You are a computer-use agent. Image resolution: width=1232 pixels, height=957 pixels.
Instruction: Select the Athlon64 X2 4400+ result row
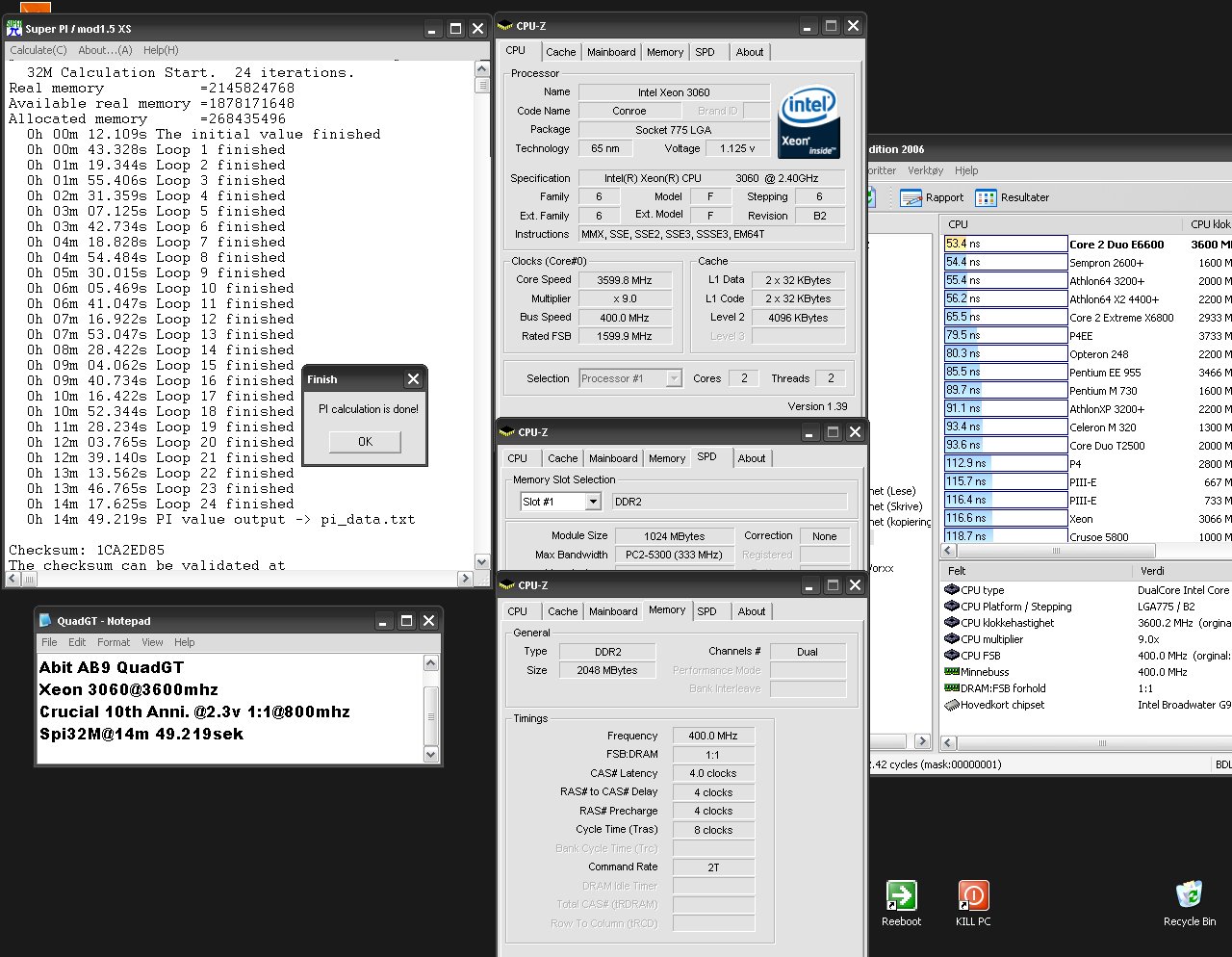(x=1088, y=299)
